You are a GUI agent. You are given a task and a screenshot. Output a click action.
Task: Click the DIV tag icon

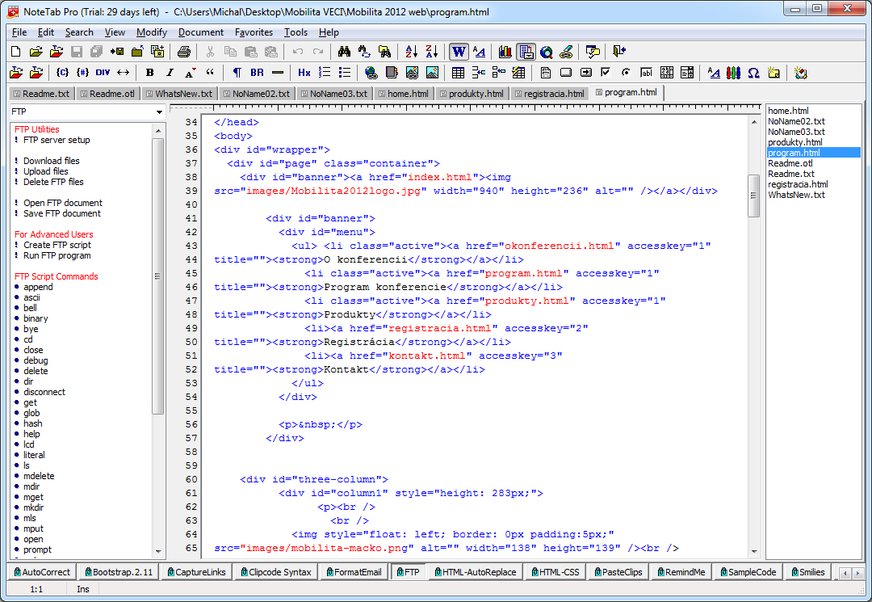tap(103, 73)
